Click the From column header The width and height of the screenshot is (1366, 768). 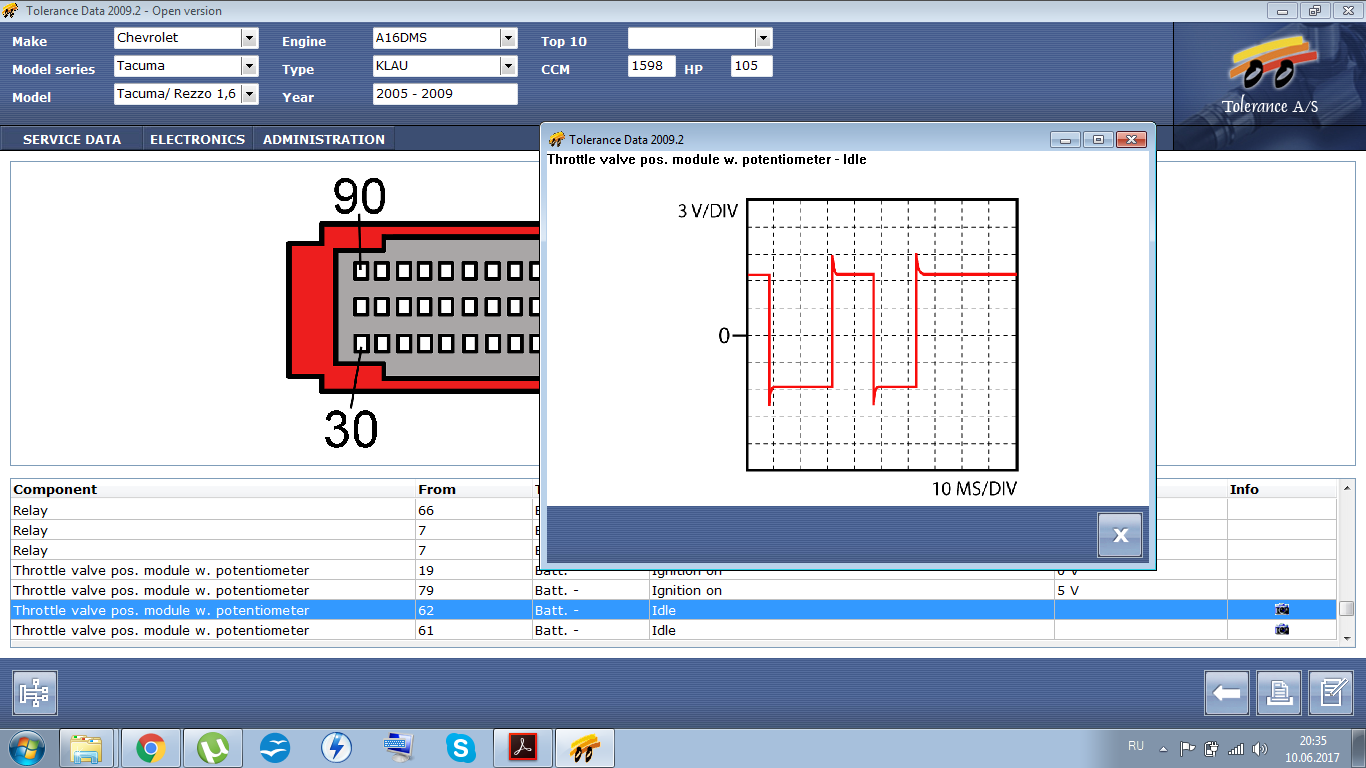474,489
